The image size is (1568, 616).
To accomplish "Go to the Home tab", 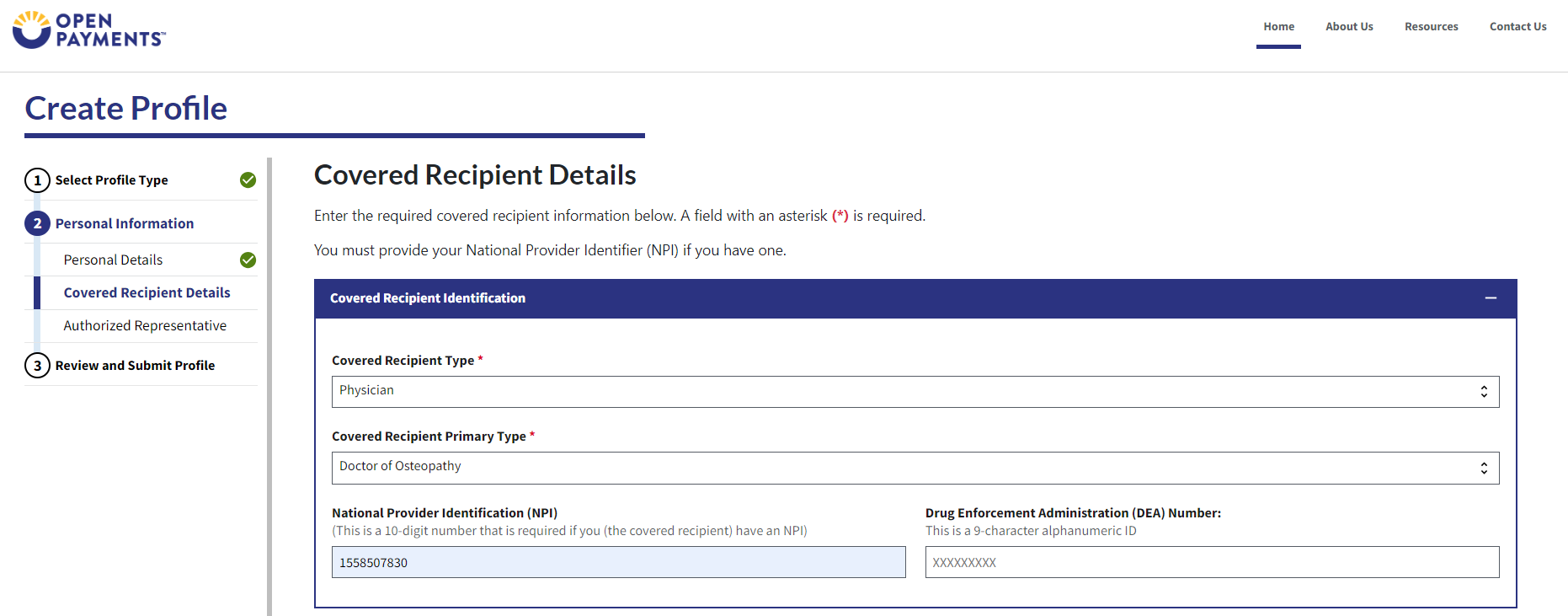I will (x=1278, y=27).
